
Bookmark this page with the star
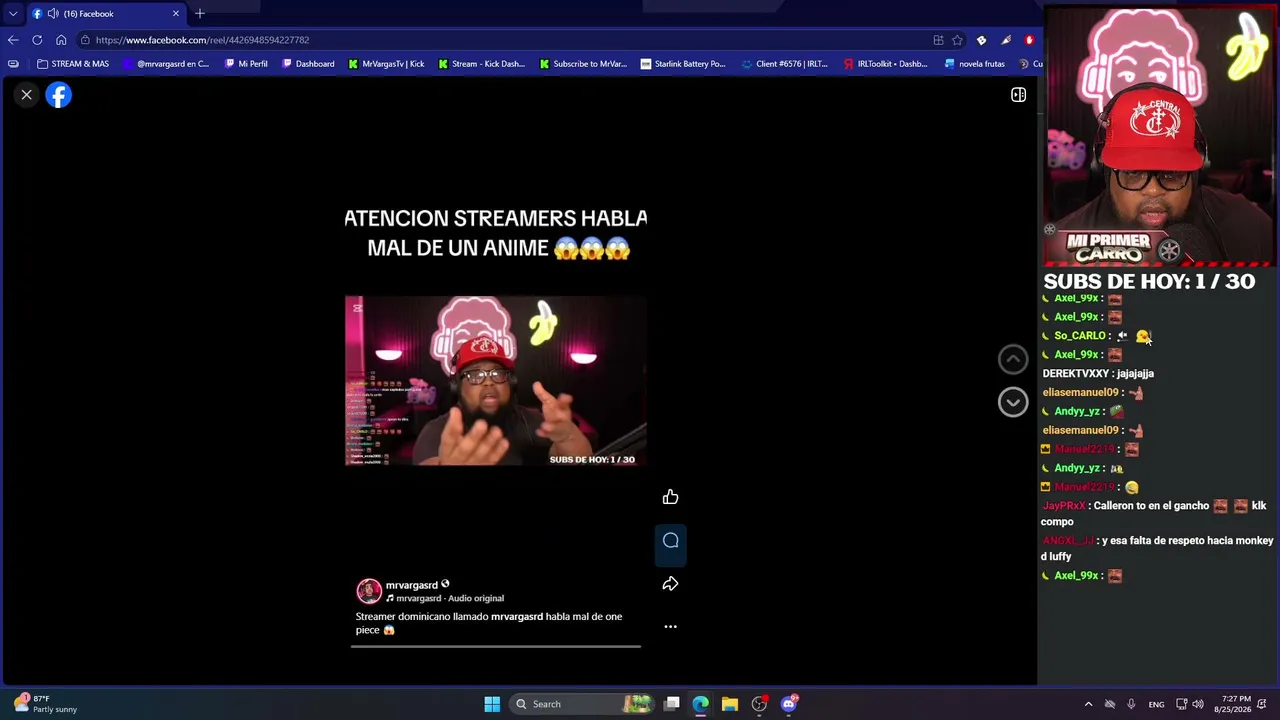(x=957, y=40)
